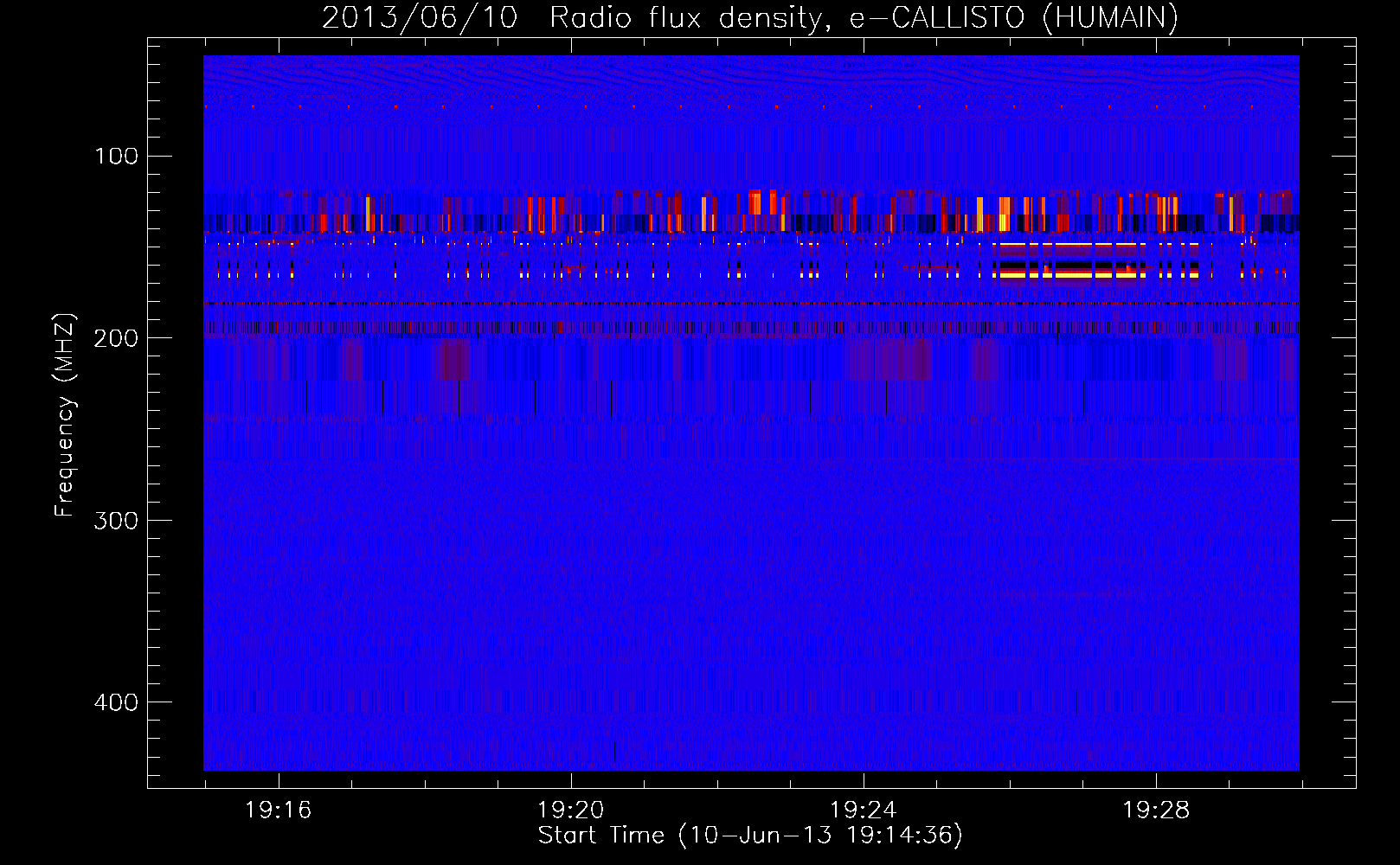The width and height of the screenshot is (1400, 865).
Task: Click the 'Frequency (MHZ)' axis label
Action: tap(65, 415)
